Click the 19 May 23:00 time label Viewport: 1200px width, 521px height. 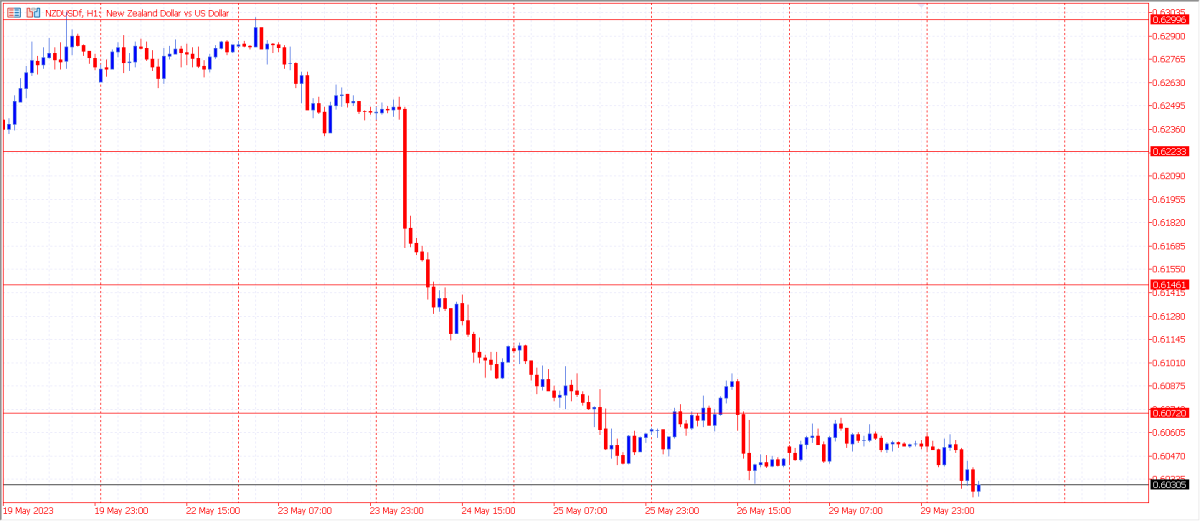click(121, 511)
